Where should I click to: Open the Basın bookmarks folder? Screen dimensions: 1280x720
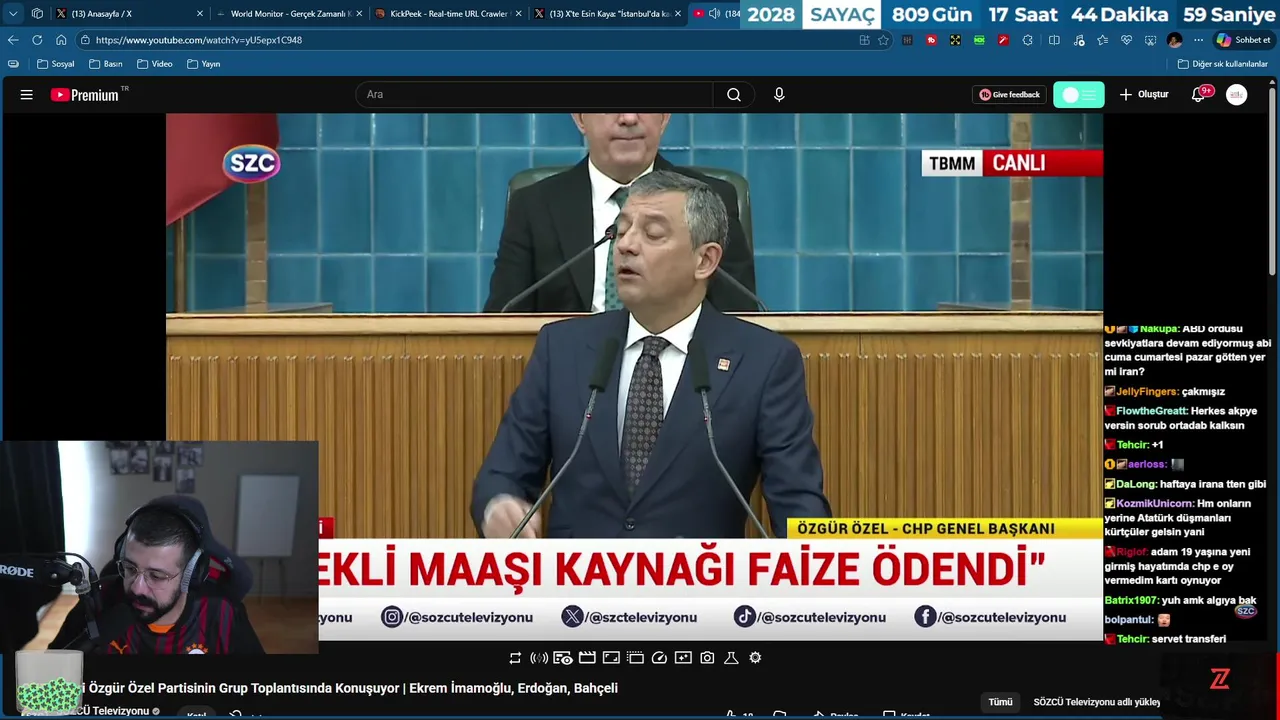click(x=106, y=64)
